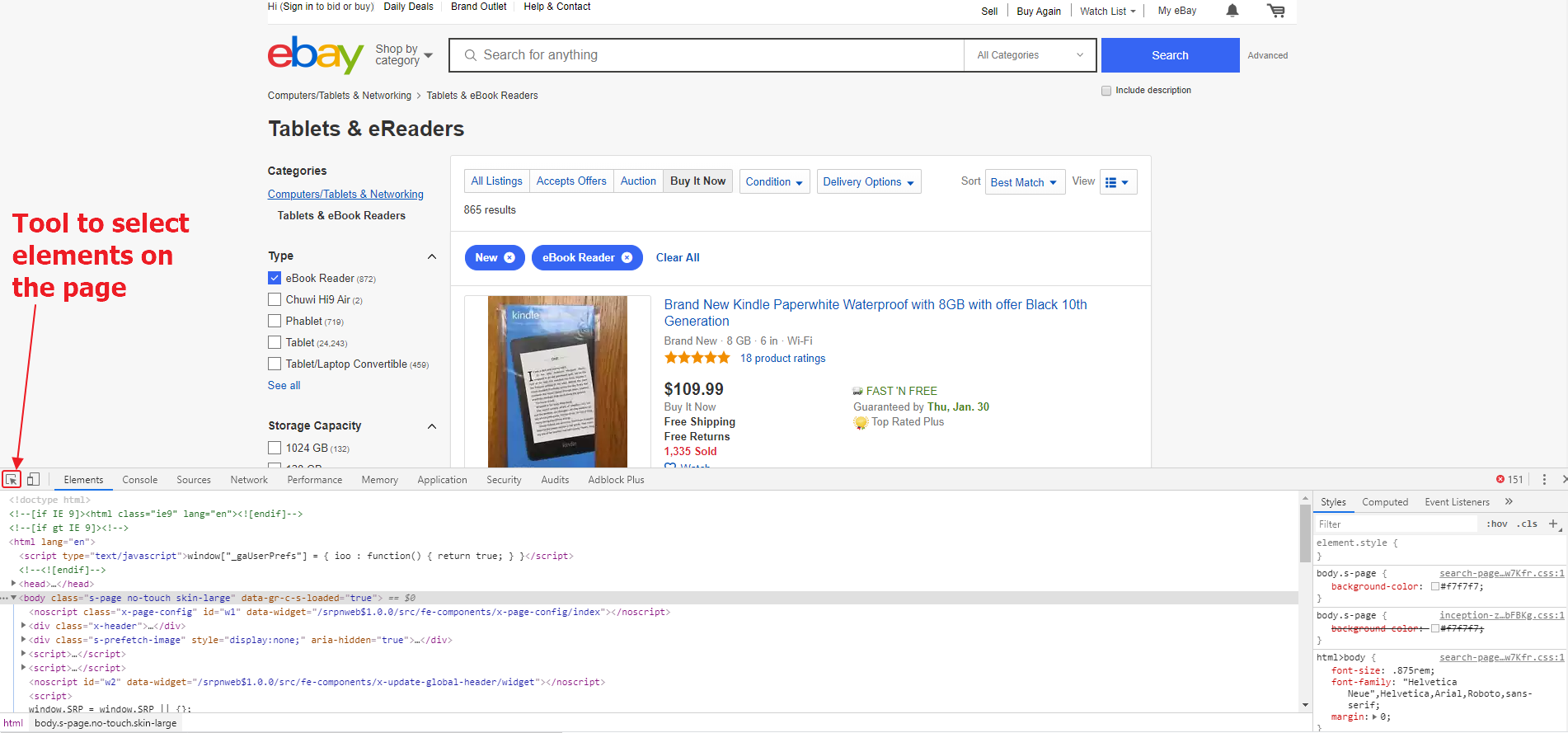The image size is (1568, 733).
Task: Enable Include description checkbox
Action: (1106, 91)
